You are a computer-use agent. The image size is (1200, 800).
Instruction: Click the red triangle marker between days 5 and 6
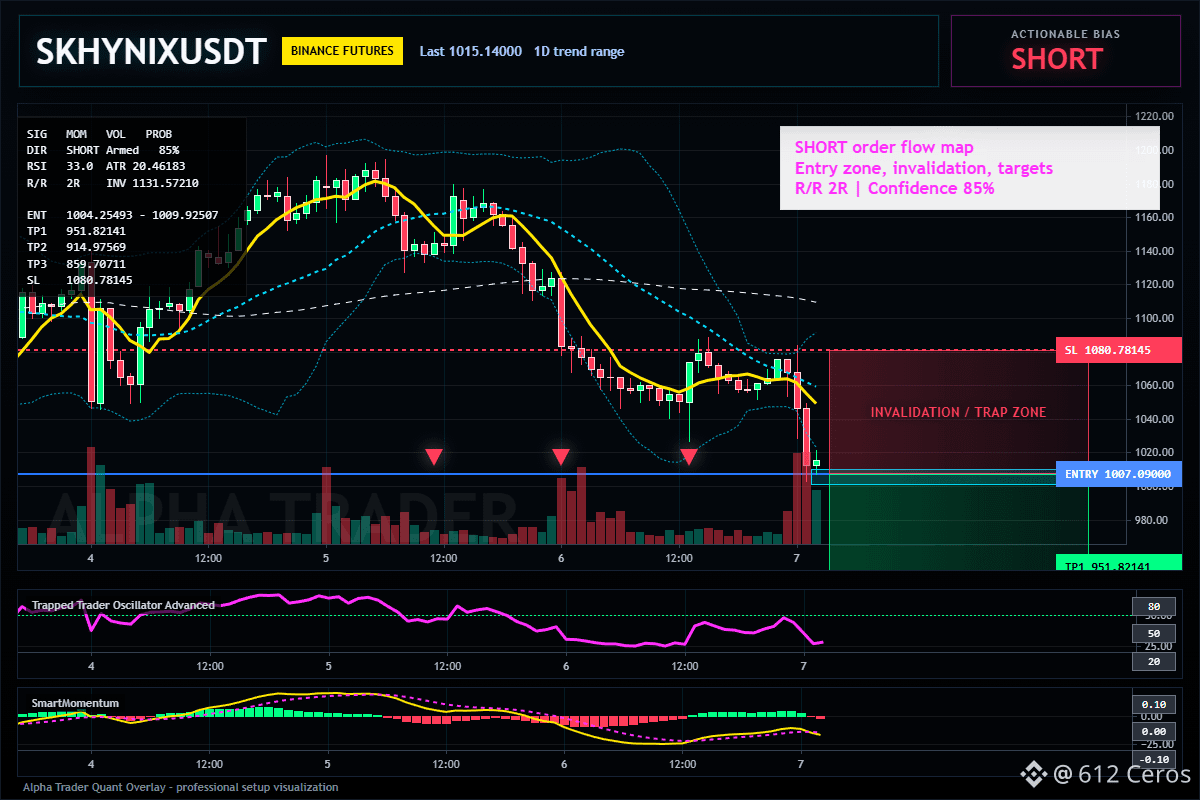[x=433, y=457]
